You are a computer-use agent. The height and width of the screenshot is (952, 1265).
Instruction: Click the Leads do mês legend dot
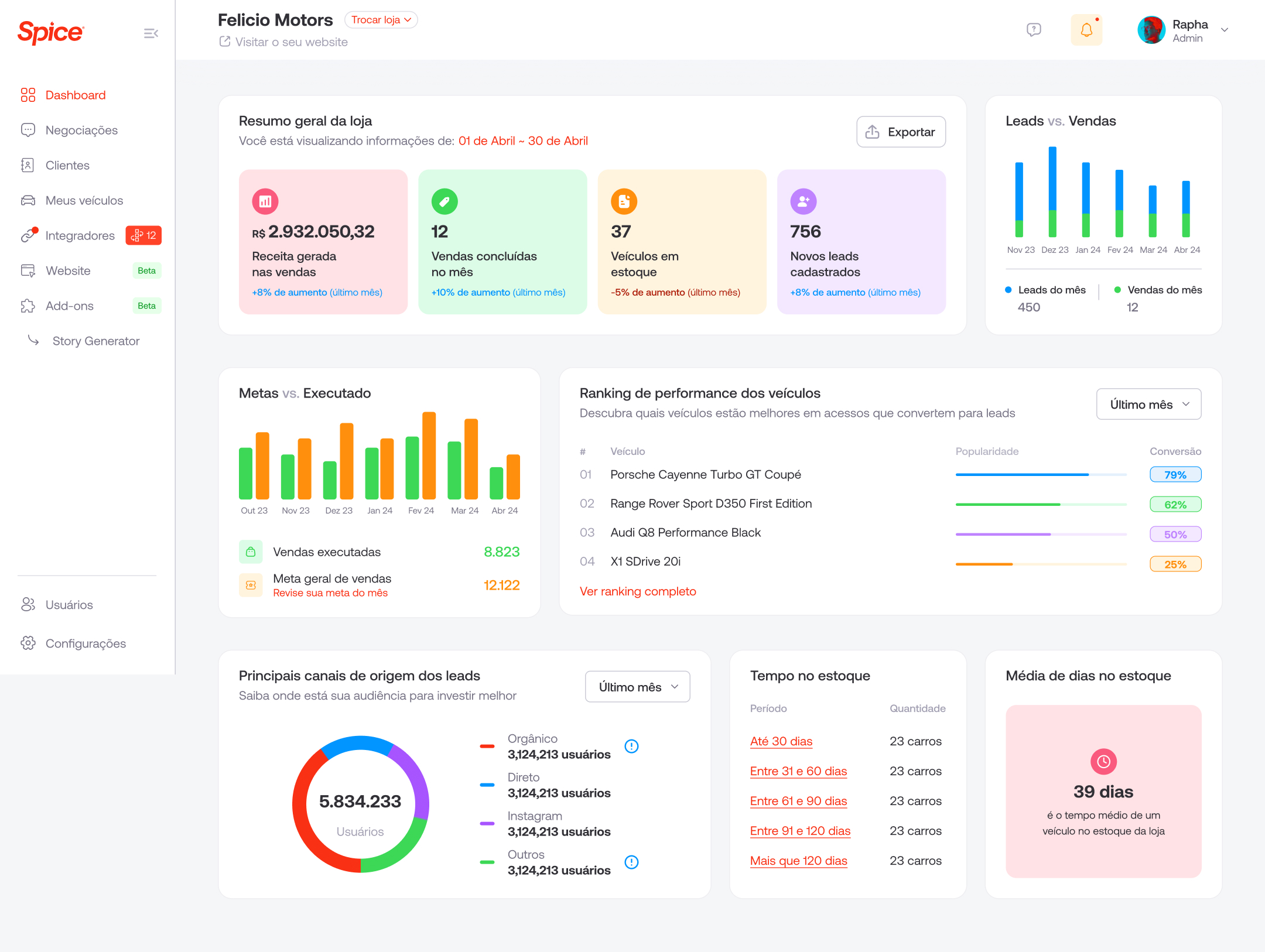click(x=1008, y=290)
